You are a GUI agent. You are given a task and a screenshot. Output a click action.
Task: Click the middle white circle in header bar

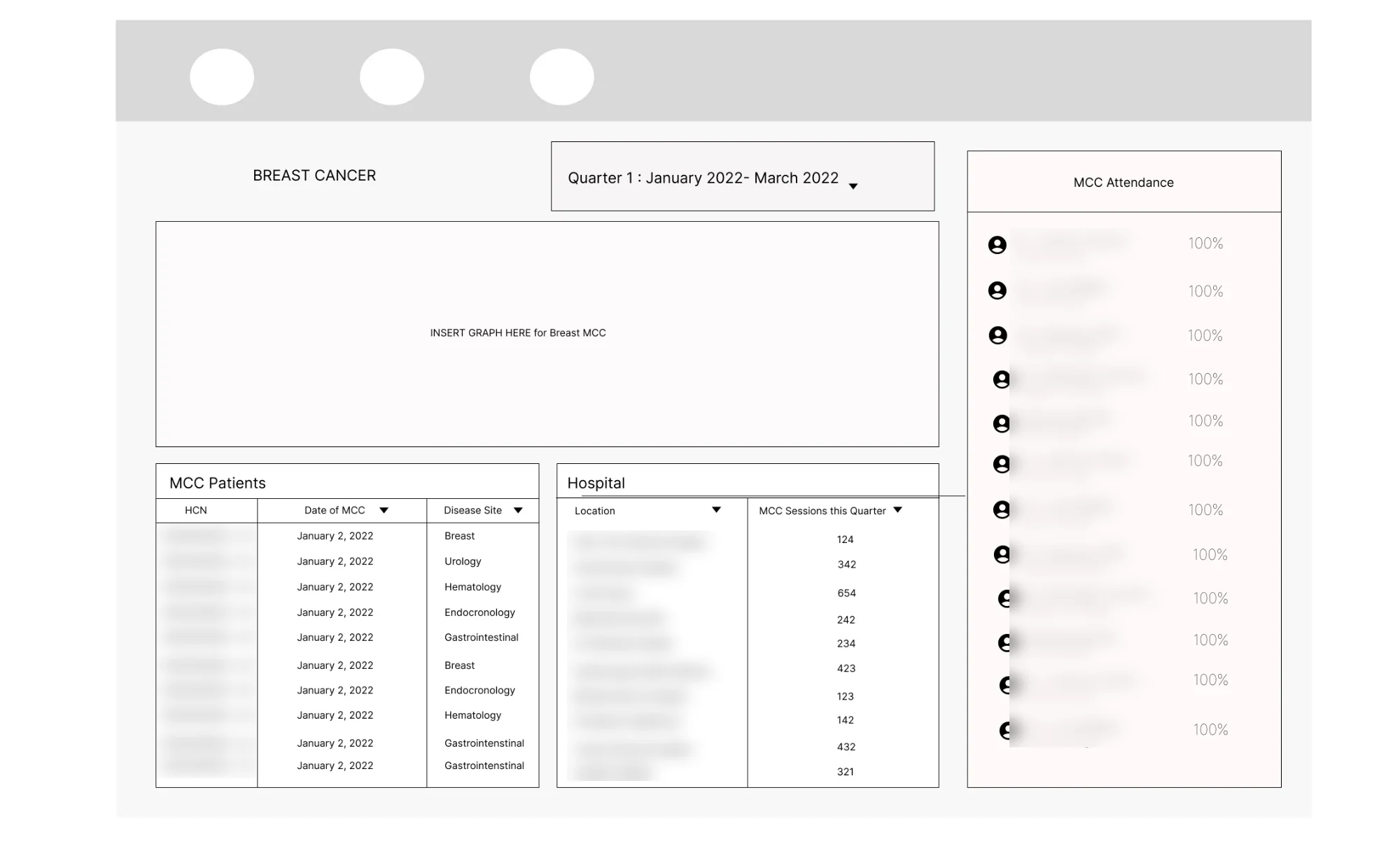tap(392, 77)
